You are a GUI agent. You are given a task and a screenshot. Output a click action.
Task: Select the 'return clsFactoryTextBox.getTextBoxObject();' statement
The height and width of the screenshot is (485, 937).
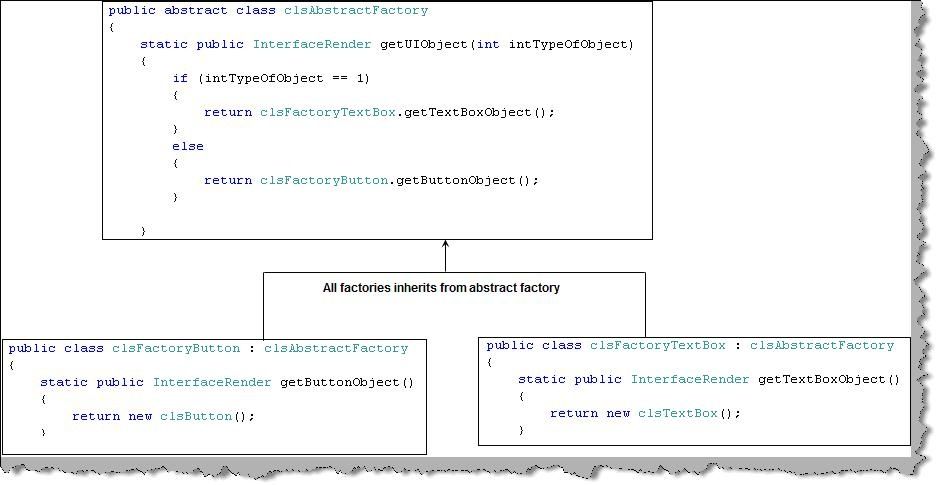379,113
